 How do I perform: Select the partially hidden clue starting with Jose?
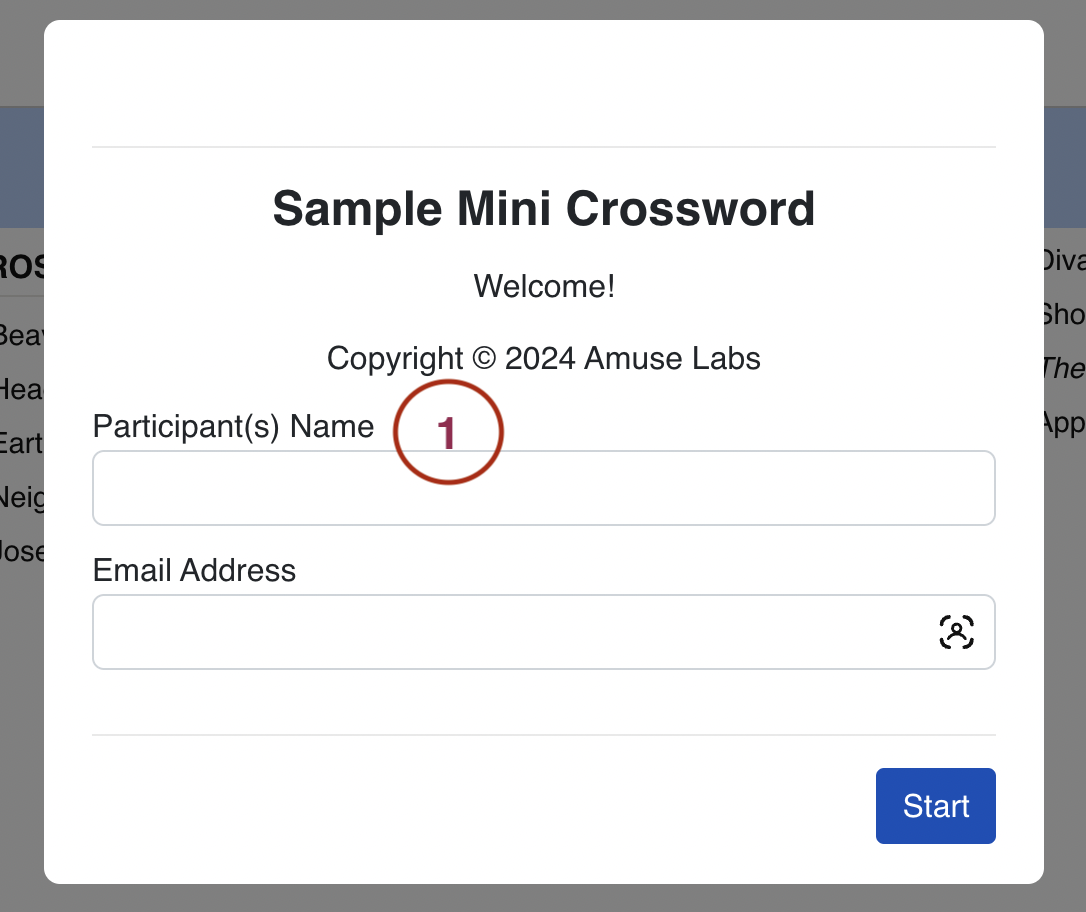21,552
